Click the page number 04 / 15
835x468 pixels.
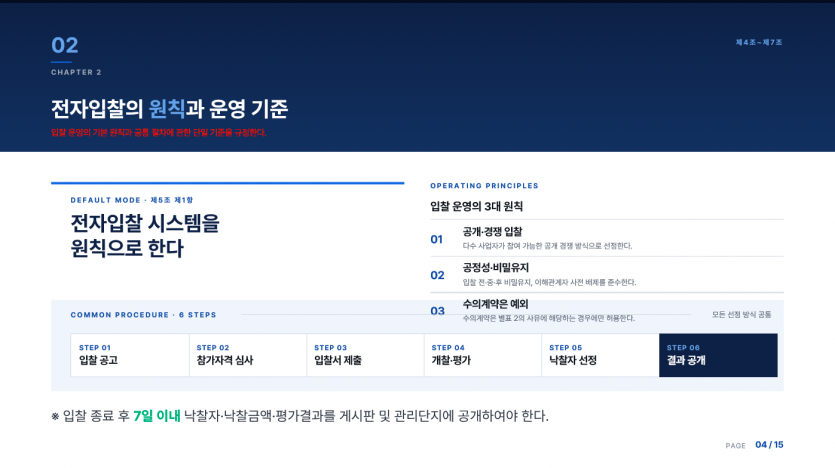769,445
